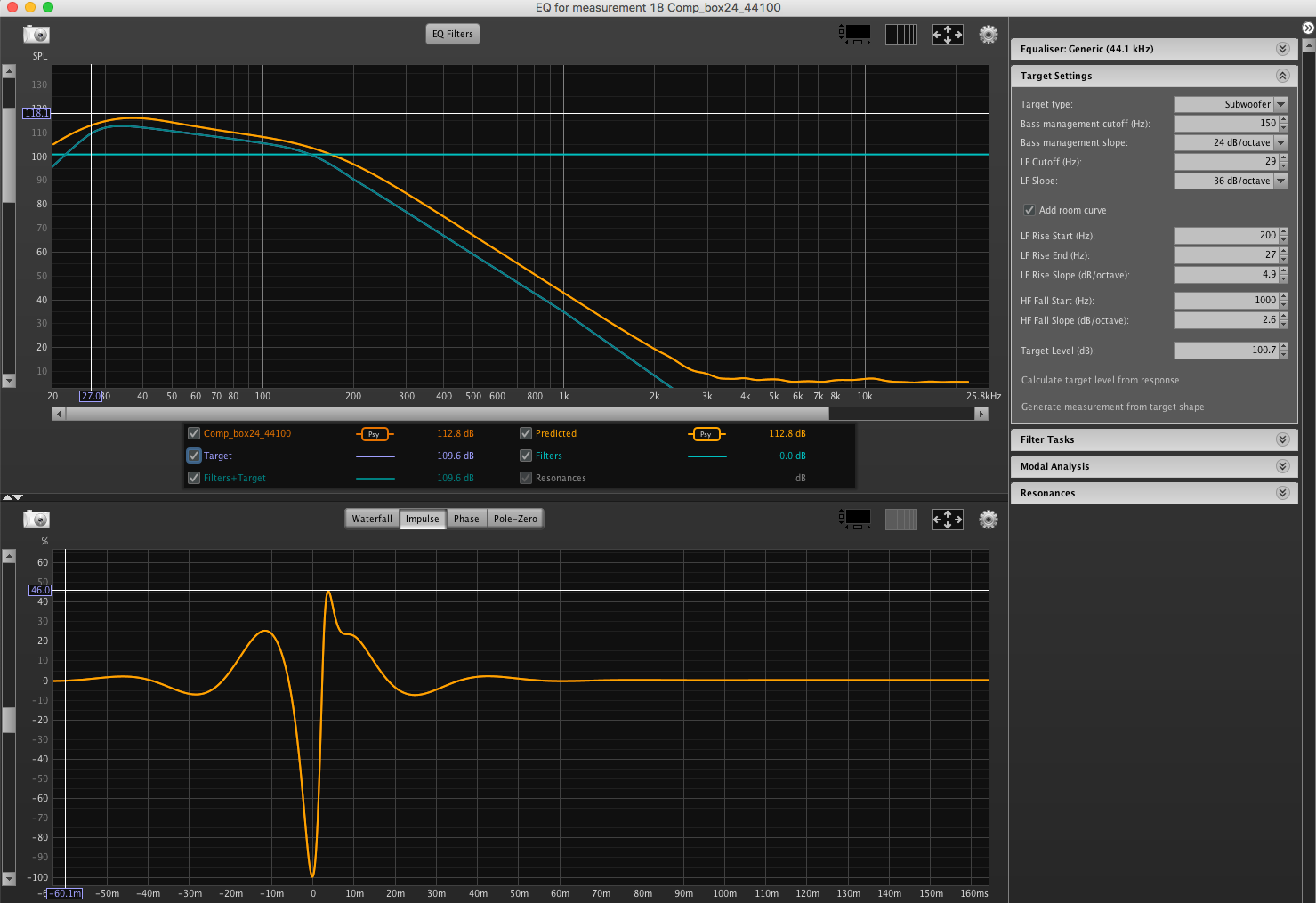Click LF Rise End field showing 27
This screenshot has height=903, width=1316.
tap(1225, 254)
